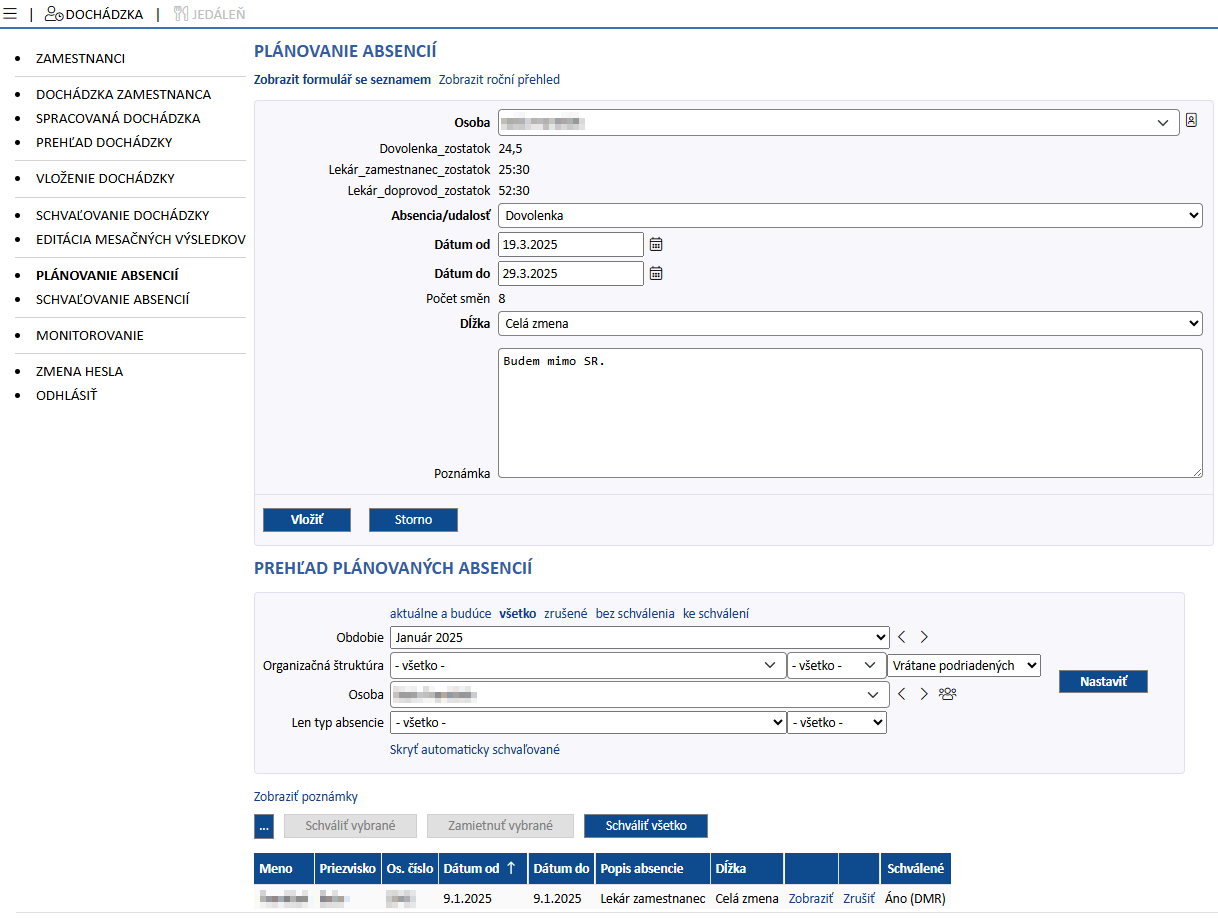Click the Schválené column header
The height and width of the screenshot is (918, 1218).
915,869
